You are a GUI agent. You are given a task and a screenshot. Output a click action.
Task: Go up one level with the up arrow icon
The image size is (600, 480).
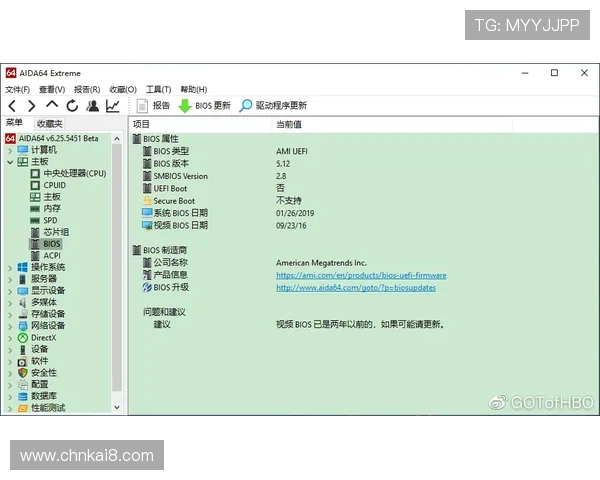click(x=52, y=104)
